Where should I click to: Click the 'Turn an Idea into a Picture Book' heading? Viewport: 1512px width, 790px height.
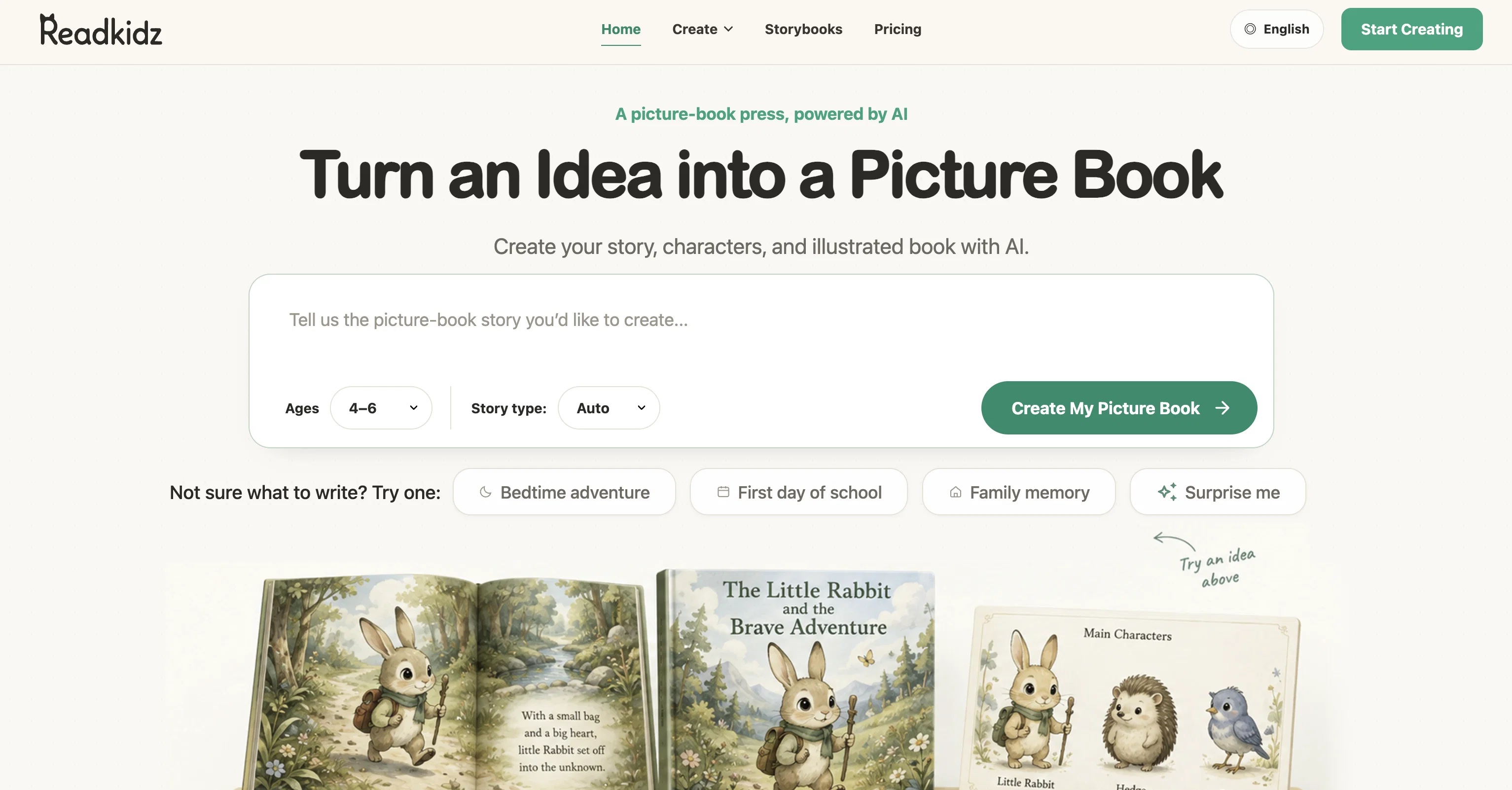tap(761, 174)
